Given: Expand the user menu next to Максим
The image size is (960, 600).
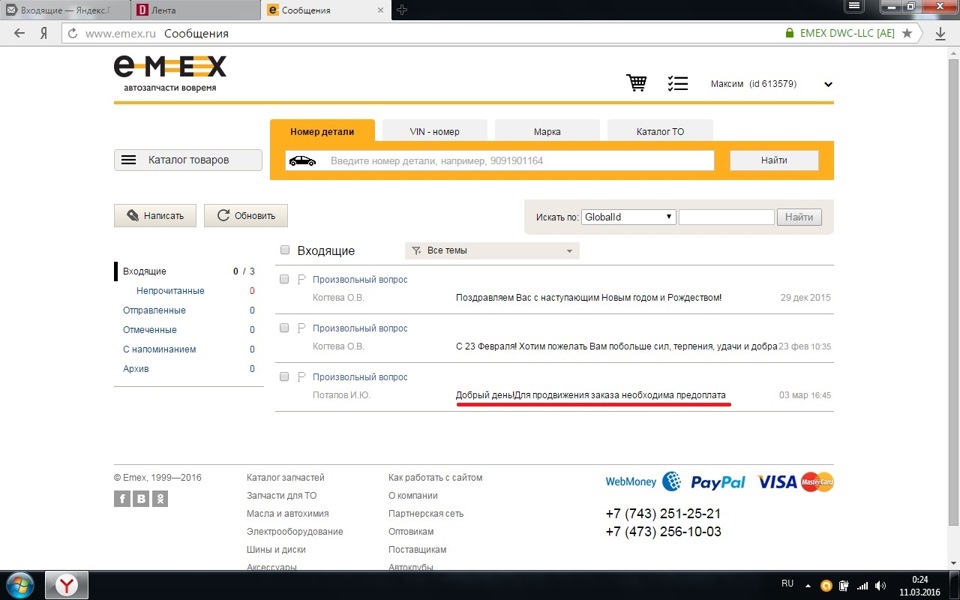Looking at the screenshot, I should pos(826,84).
